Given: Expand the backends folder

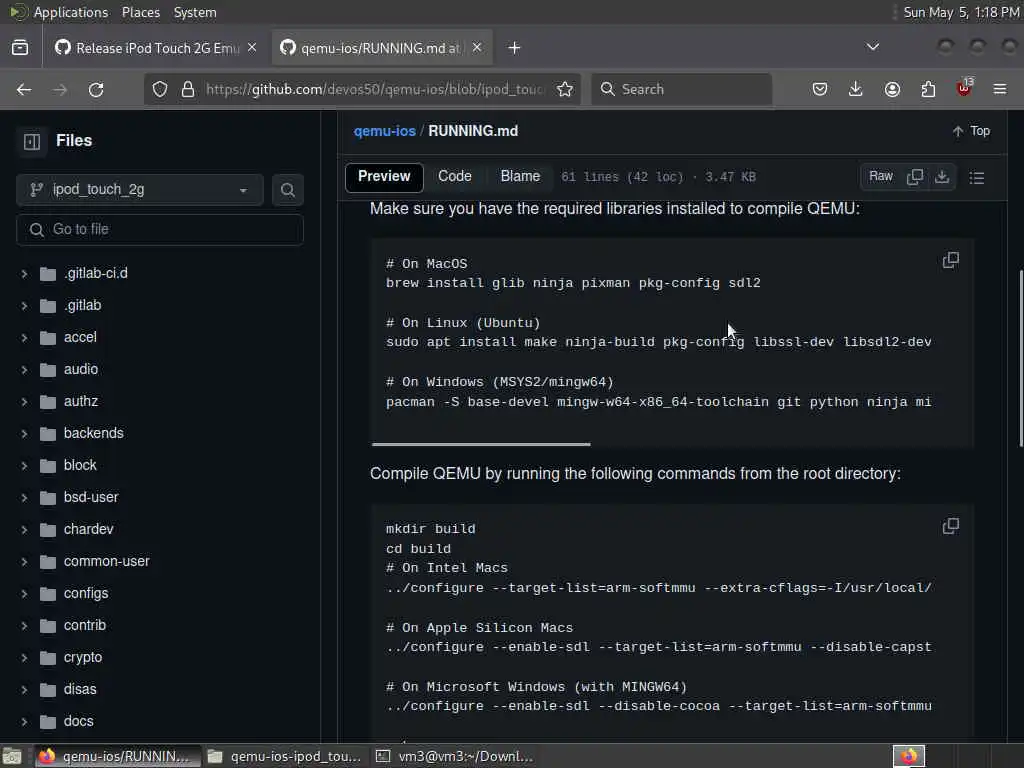Looking at the screenshot, I should click(x=24, y=434).
